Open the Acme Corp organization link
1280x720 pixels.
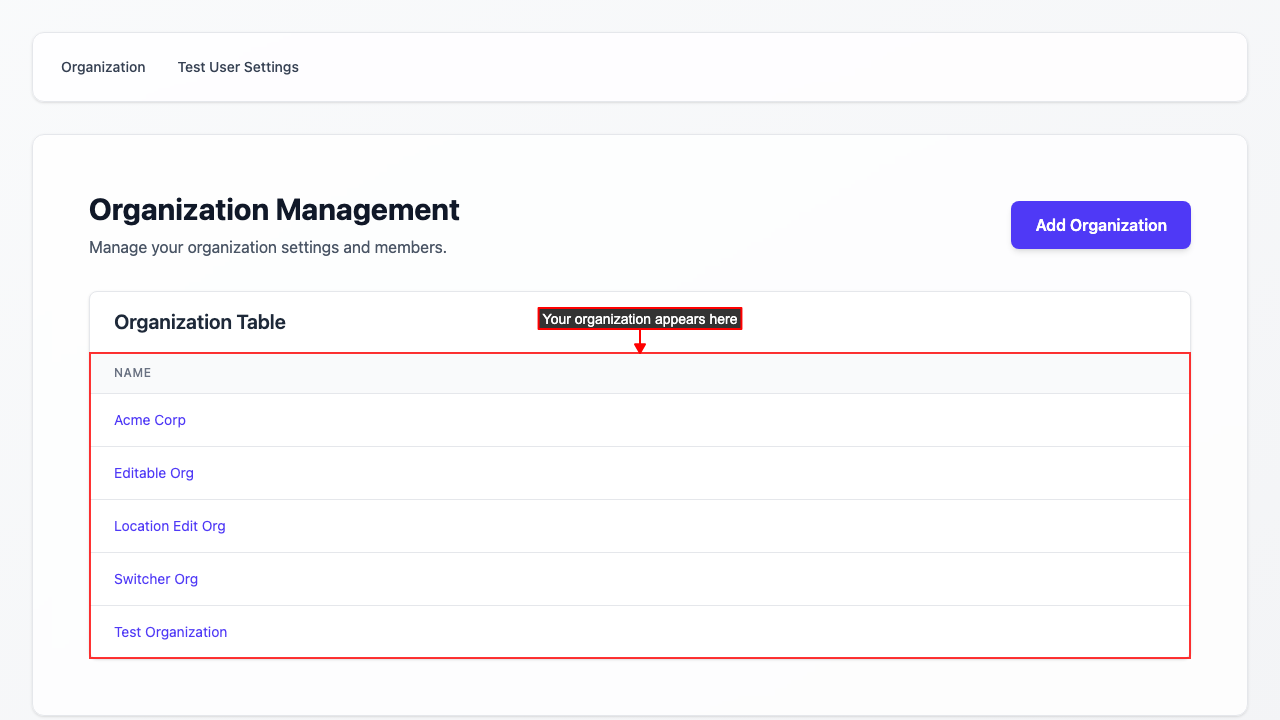(x=150, y=420)
